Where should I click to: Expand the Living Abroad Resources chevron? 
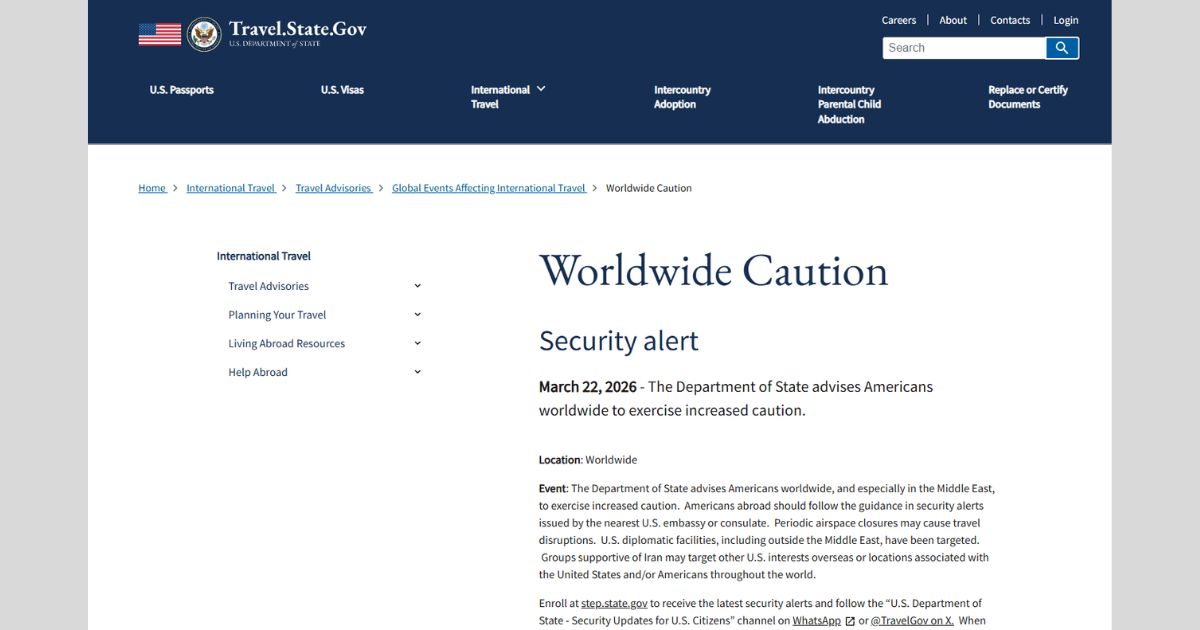[417, 343]
